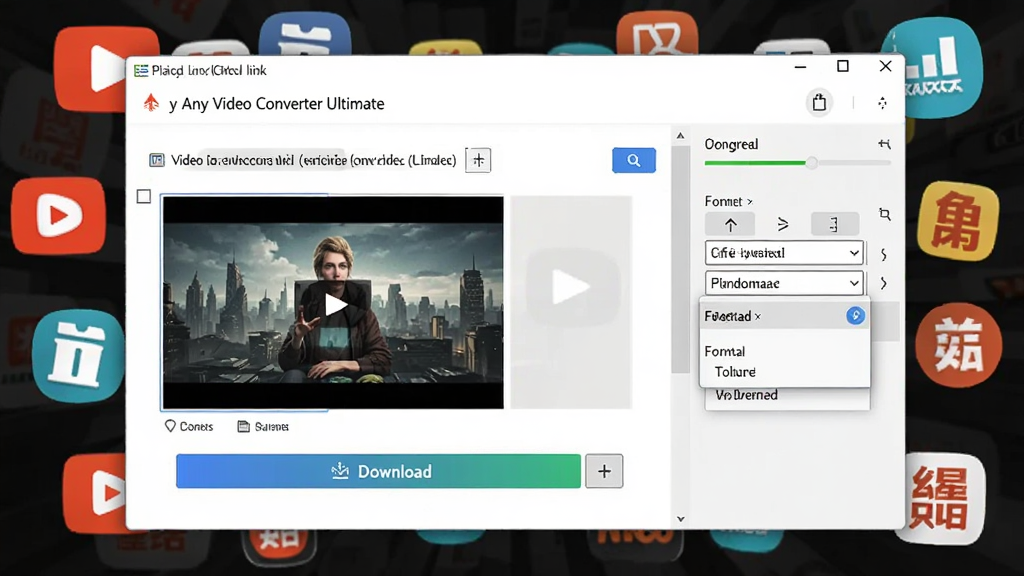Tick the checkbox beside the video thumbnail
This screenshot has width=1024, height=576.
144,197
